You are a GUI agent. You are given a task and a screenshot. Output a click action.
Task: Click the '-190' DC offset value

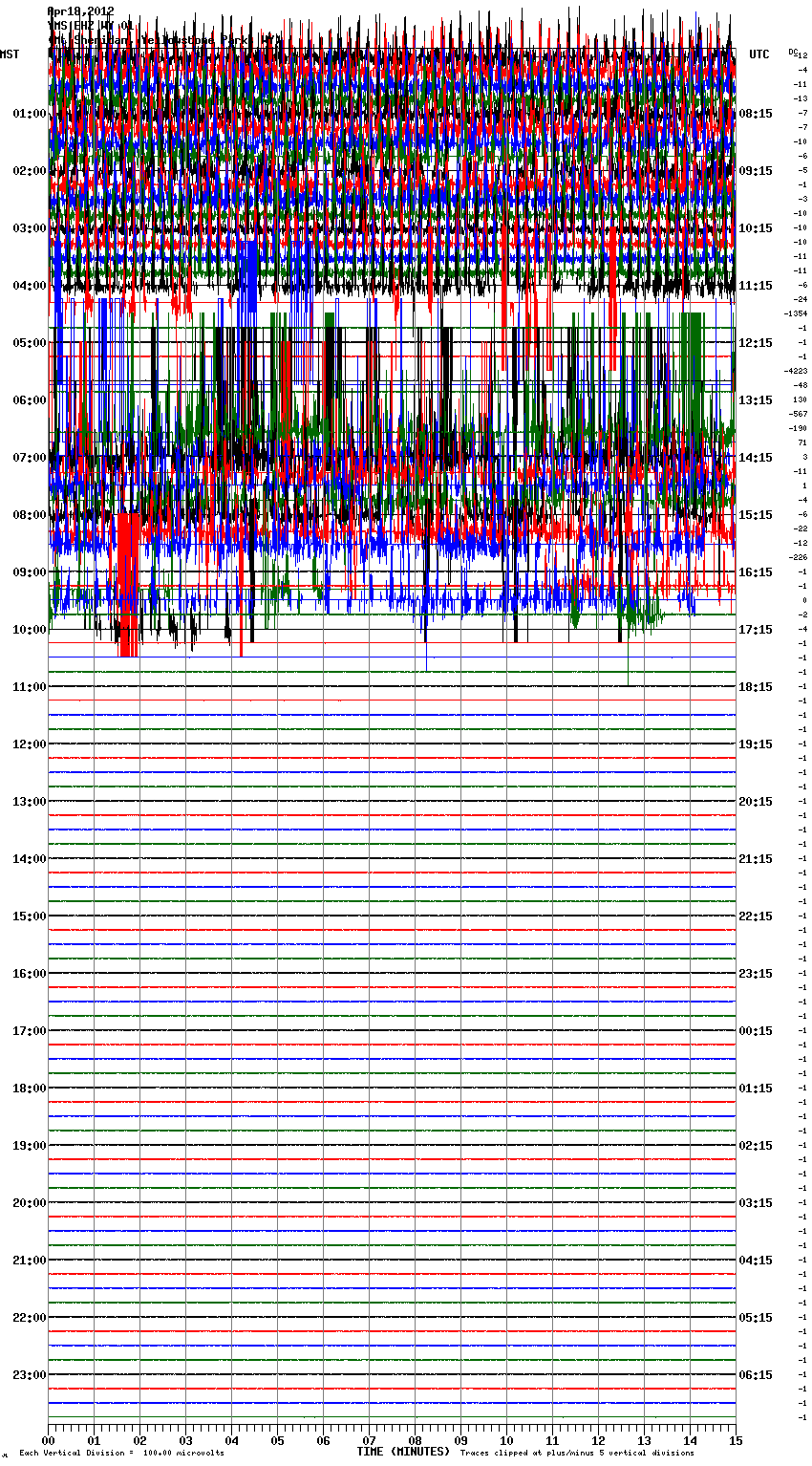[799, 428]
